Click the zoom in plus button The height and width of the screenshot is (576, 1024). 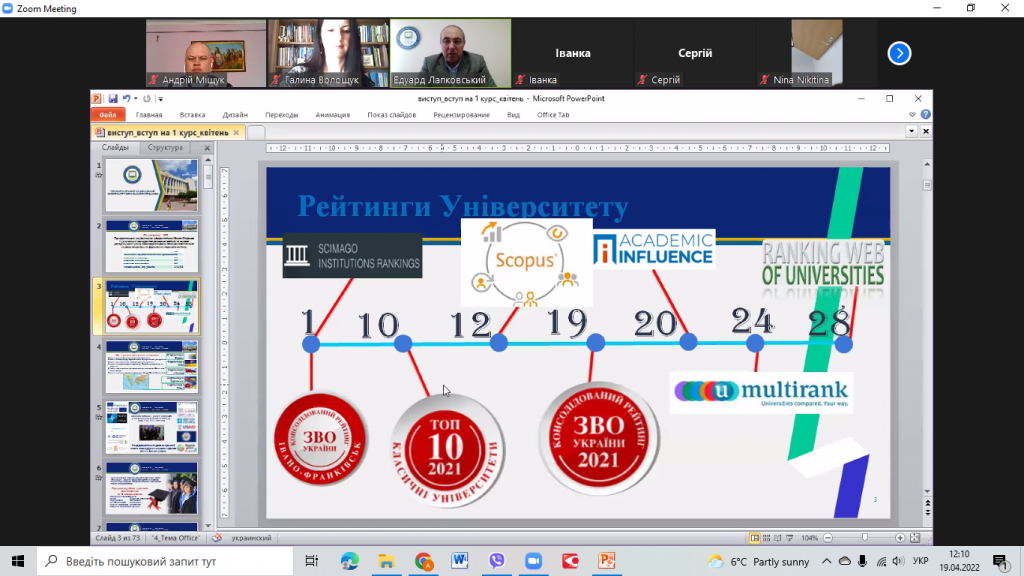(900, 538)
